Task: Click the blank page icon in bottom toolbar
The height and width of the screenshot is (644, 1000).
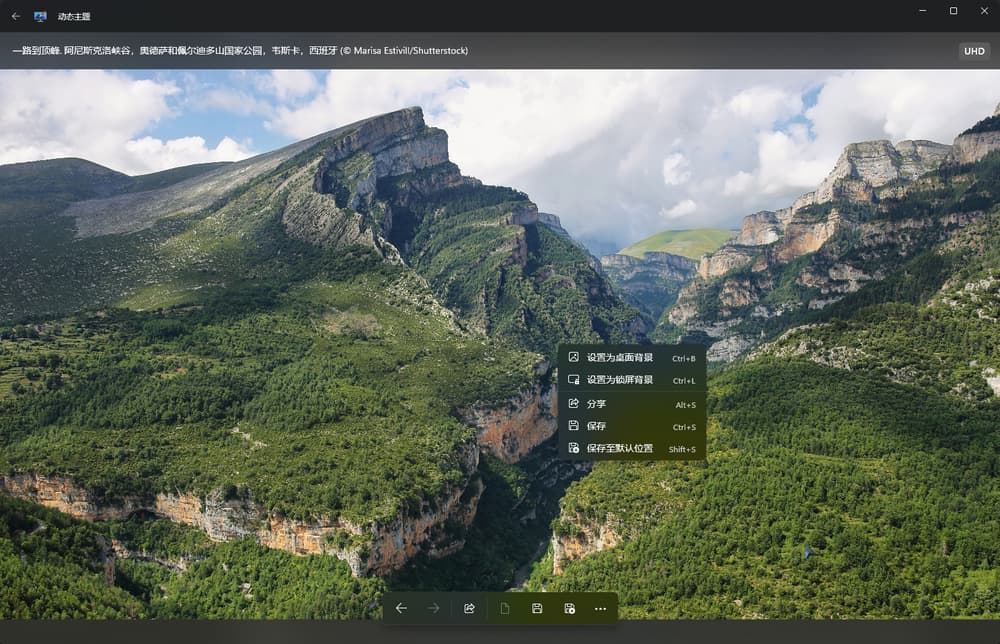Action: [505, 608]
